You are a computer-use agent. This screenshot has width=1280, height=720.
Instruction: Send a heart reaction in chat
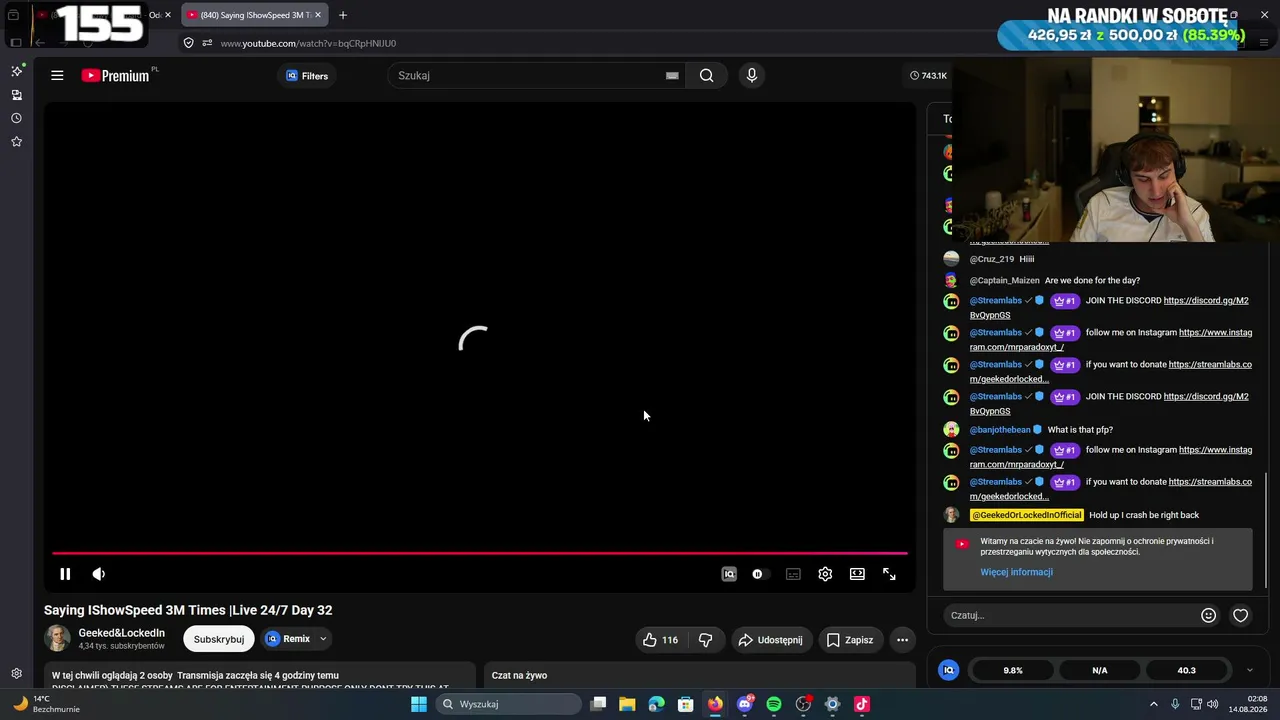[1240, 615]
